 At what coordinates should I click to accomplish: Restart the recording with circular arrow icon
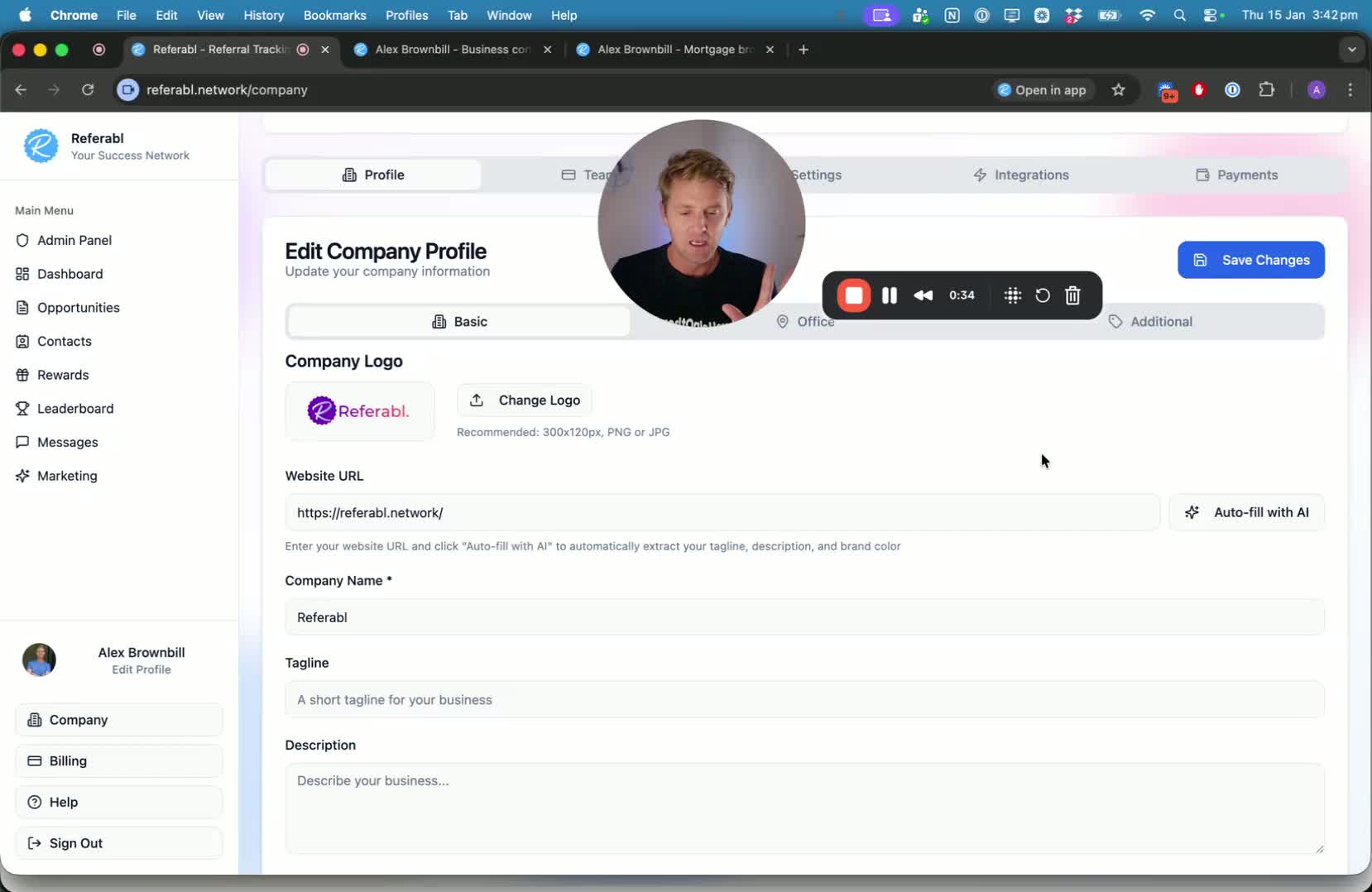pos(1043,295)
